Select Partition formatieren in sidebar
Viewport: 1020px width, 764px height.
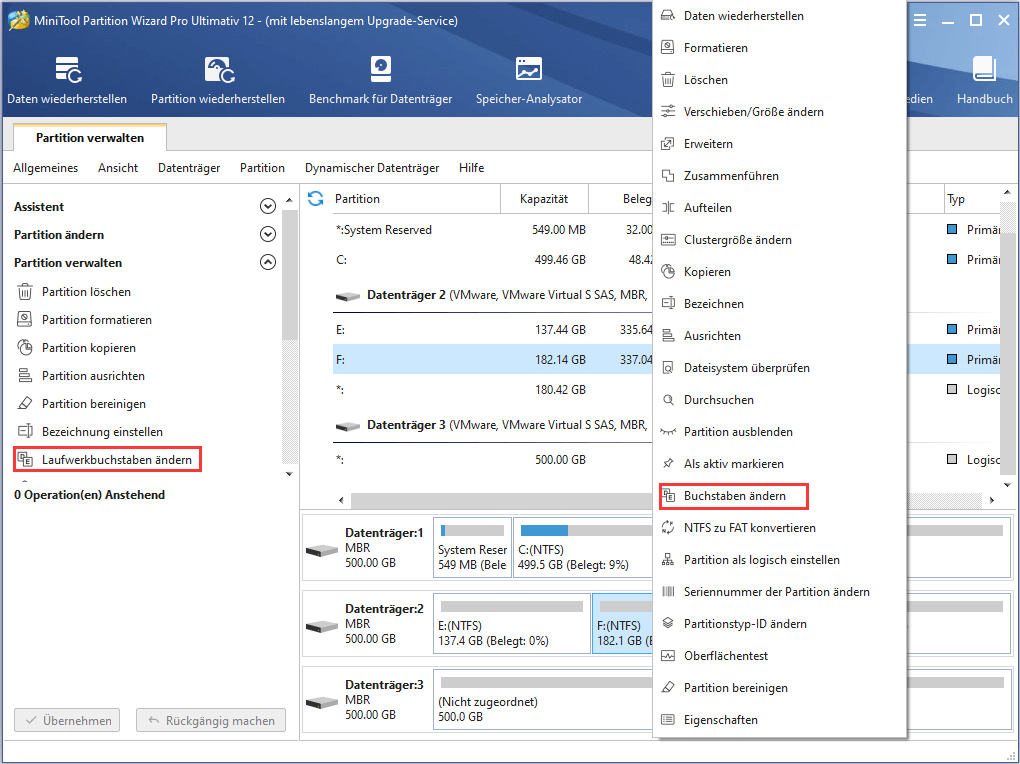pos(97,320)
